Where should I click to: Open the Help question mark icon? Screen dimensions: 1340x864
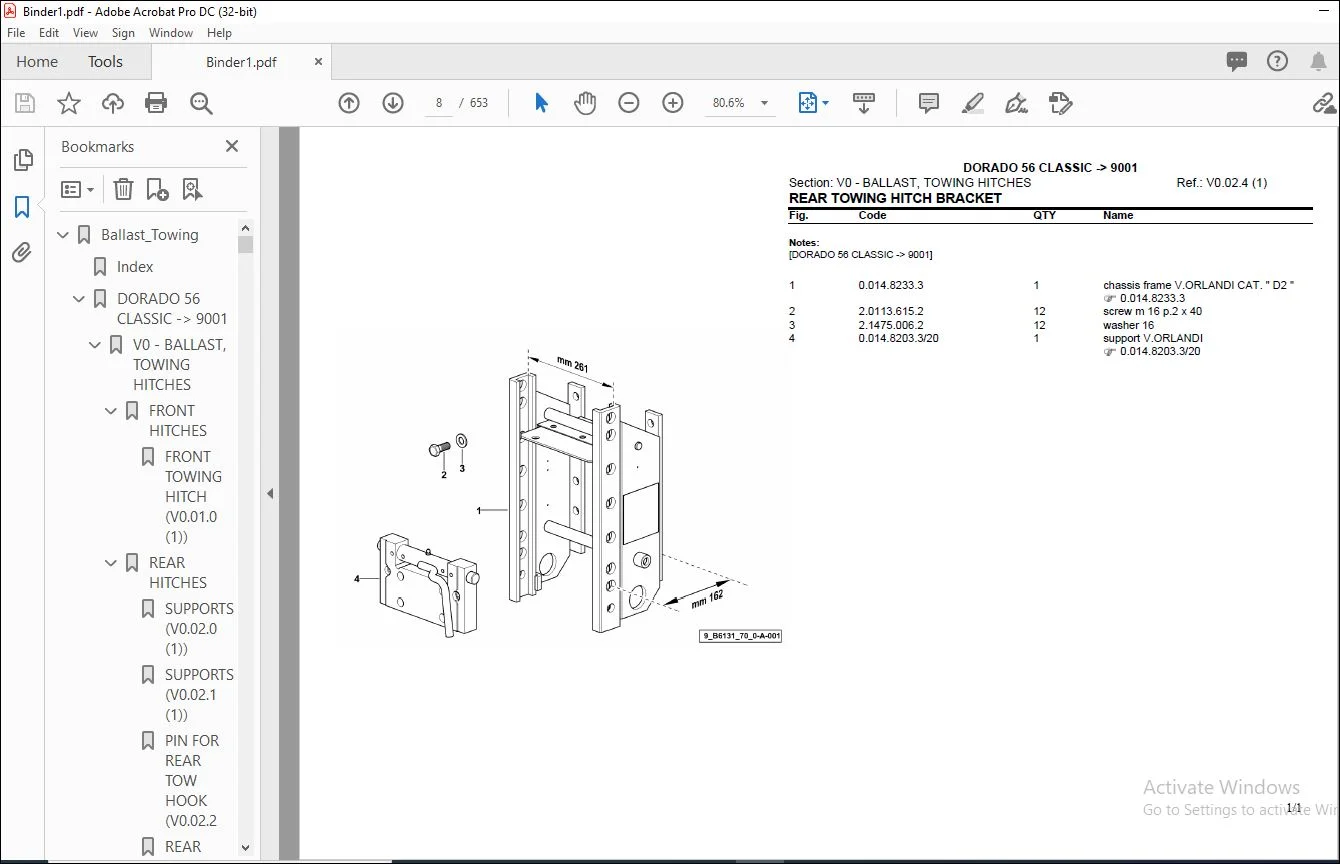pyautogui.click(x=1277, y=61)
